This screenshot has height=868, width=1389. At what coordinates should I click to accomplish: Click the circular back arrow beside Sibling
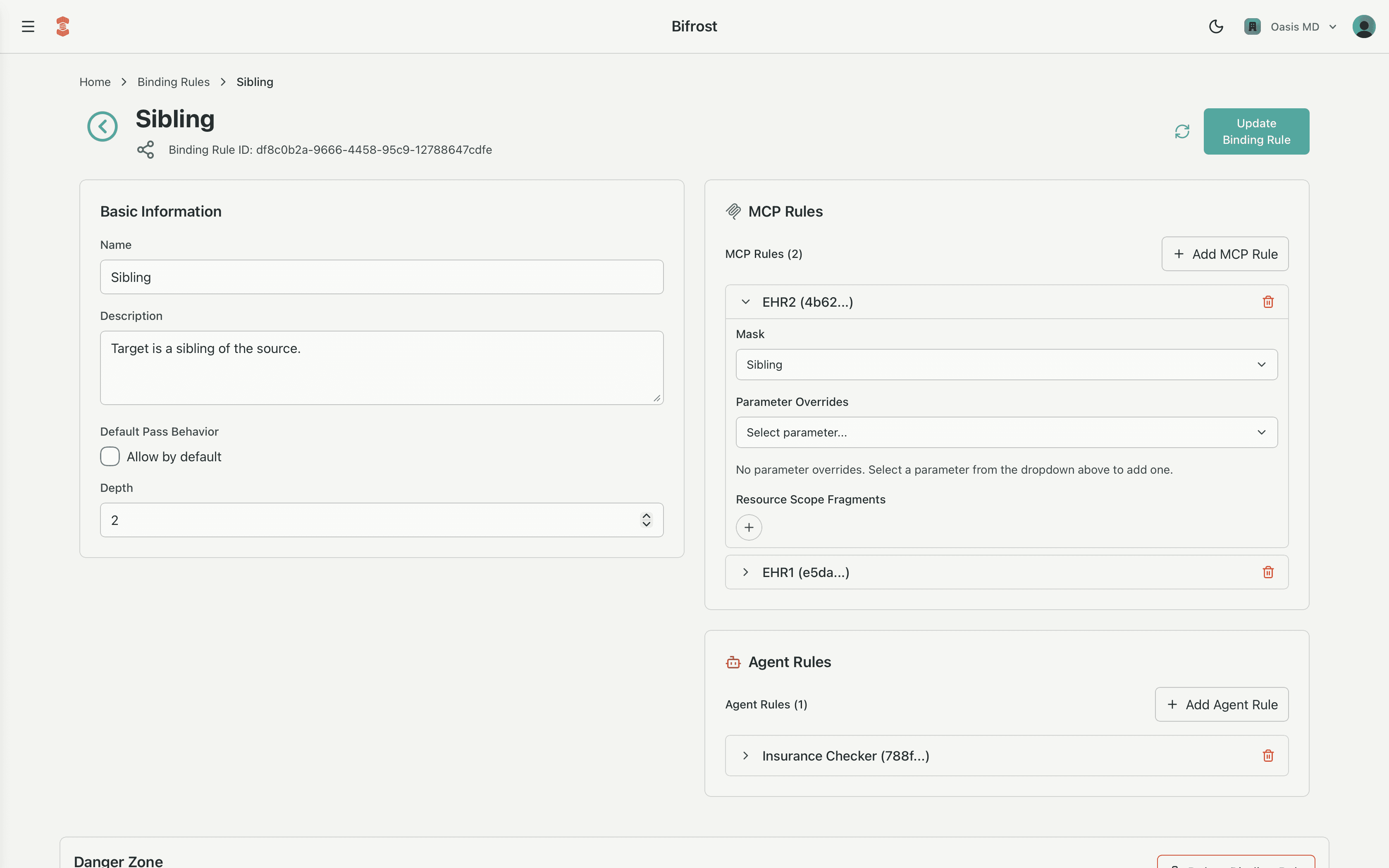102,126
